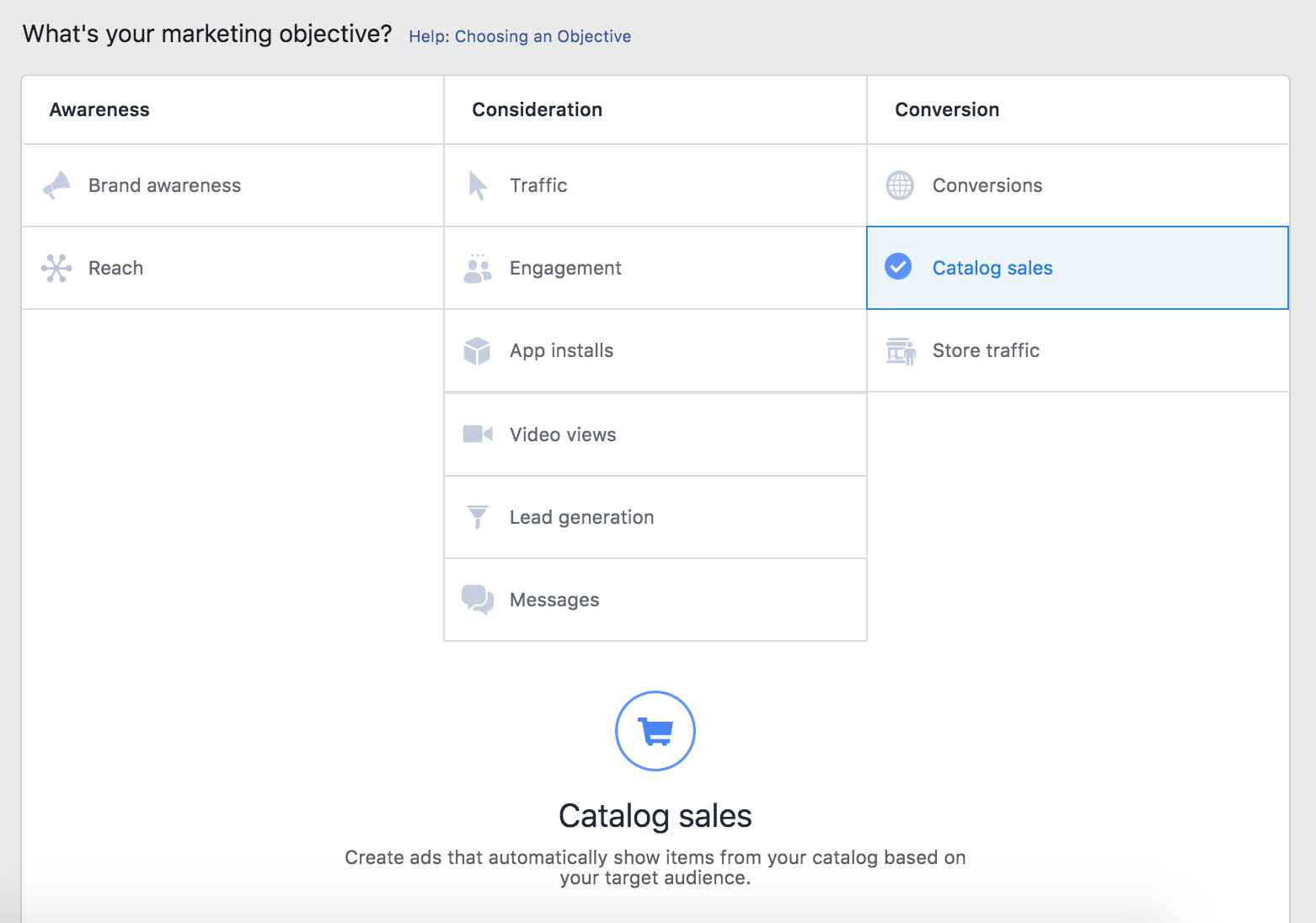Screen dimensions: 1316x923
Task: Click the Awareness column header
Action: tap(99, 109)
